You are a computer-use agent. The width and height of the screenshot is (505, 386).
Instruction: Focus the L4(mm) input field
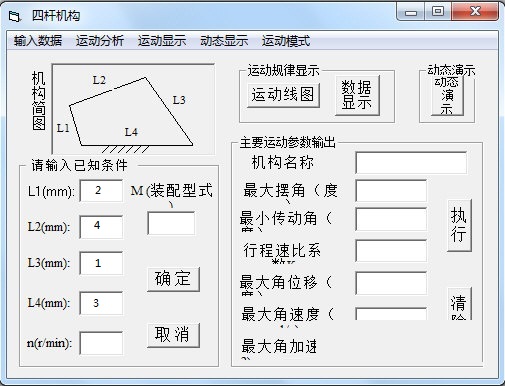(101, 303)
